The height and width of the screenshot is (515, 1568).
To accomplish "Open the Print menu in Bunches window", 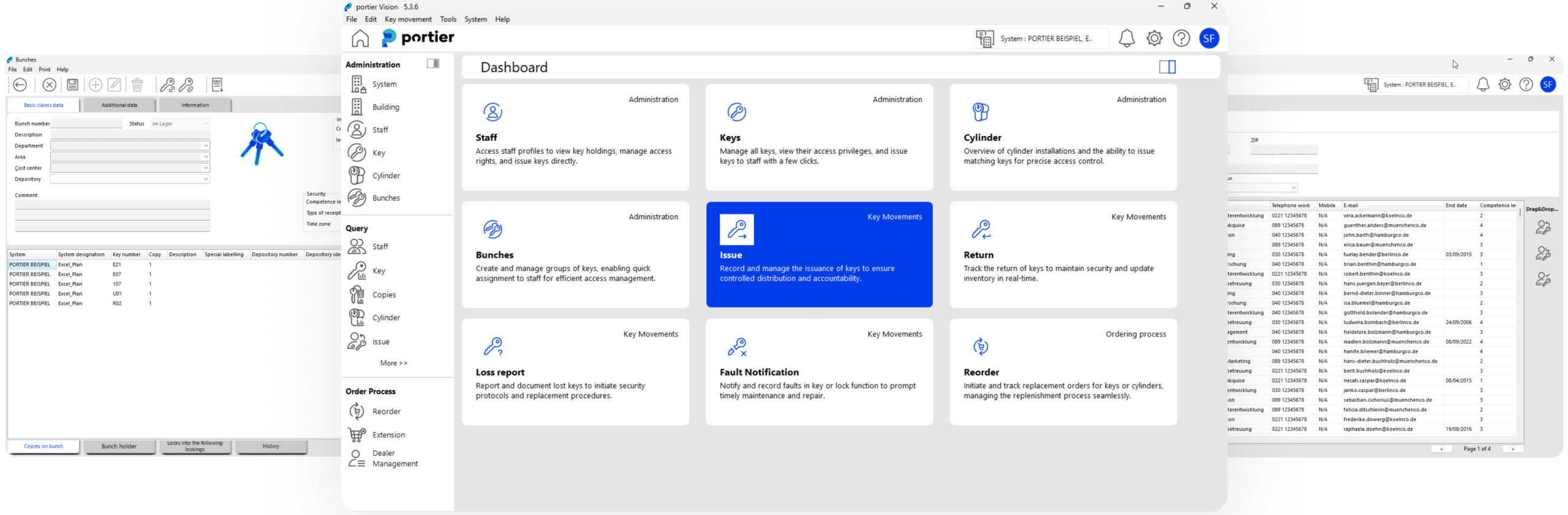I will [x=45, y=70].
